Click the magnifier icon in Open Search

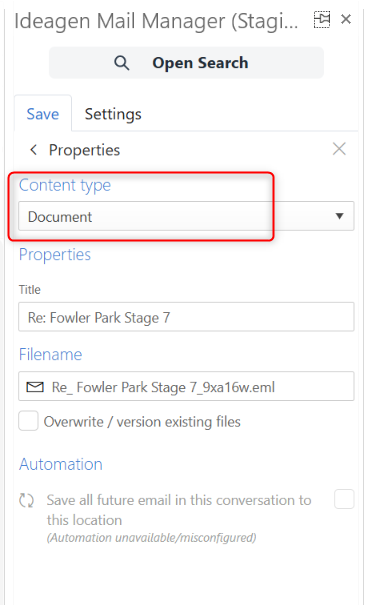point(121,63)
